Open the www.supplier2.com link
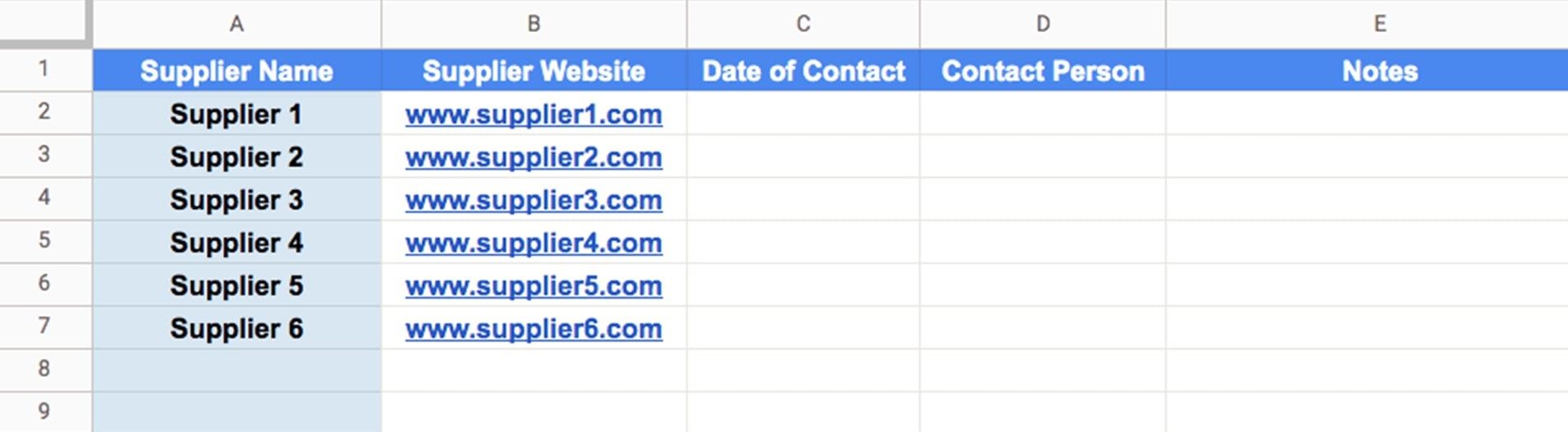1568x432 pixels. (534, 157)
